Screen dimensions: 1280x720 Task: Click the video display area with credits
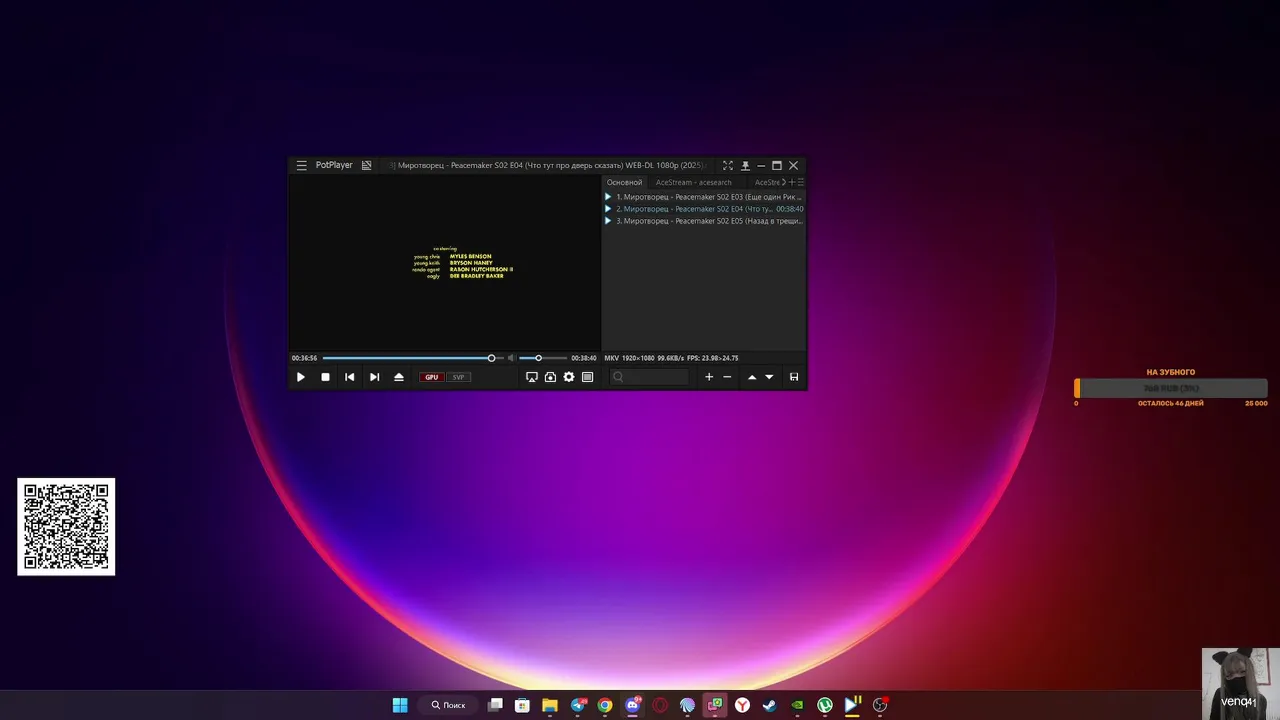tap(445, 263)
